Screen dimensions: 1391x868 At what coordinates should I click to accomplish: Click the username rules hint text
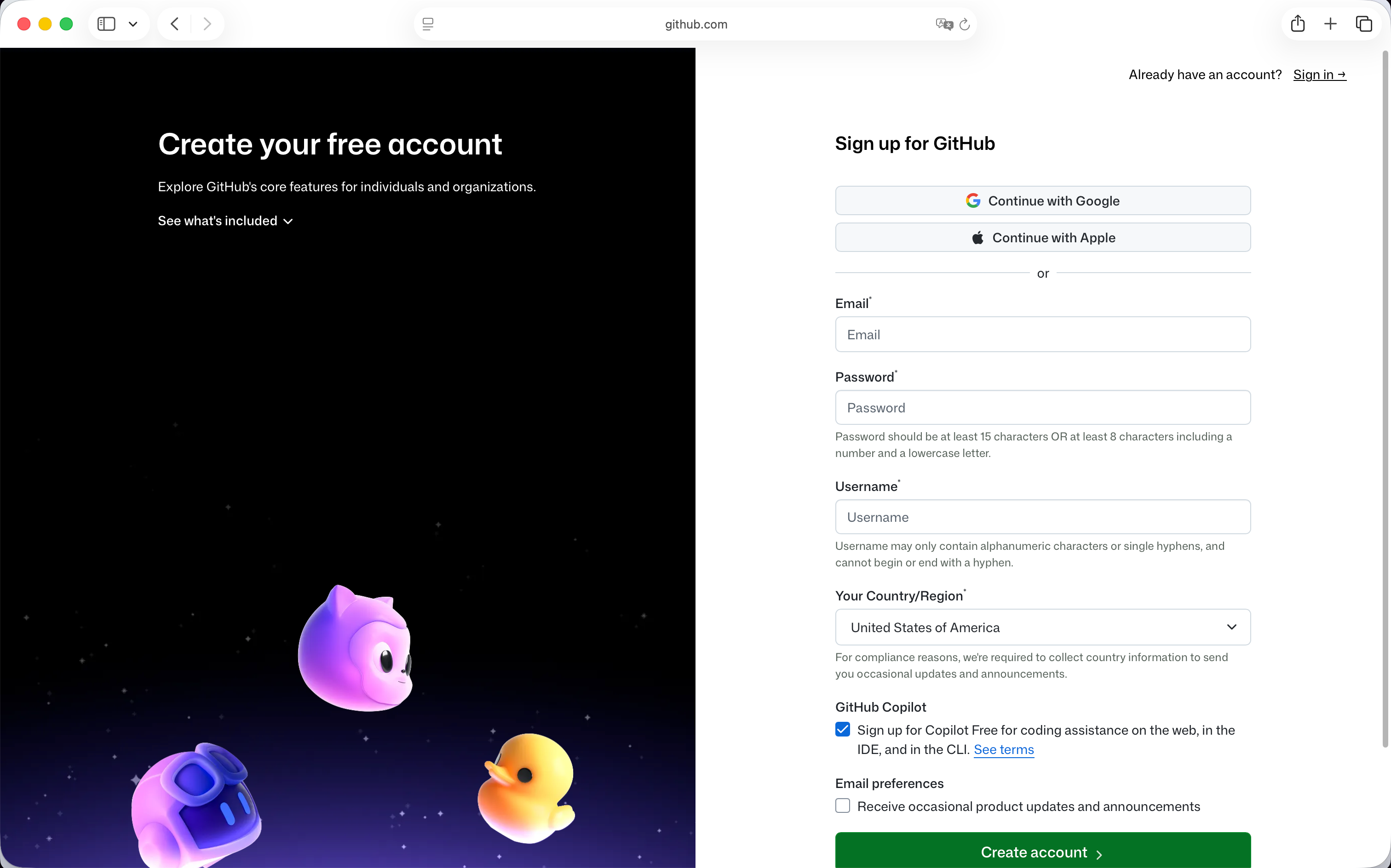coord(1030,554)
